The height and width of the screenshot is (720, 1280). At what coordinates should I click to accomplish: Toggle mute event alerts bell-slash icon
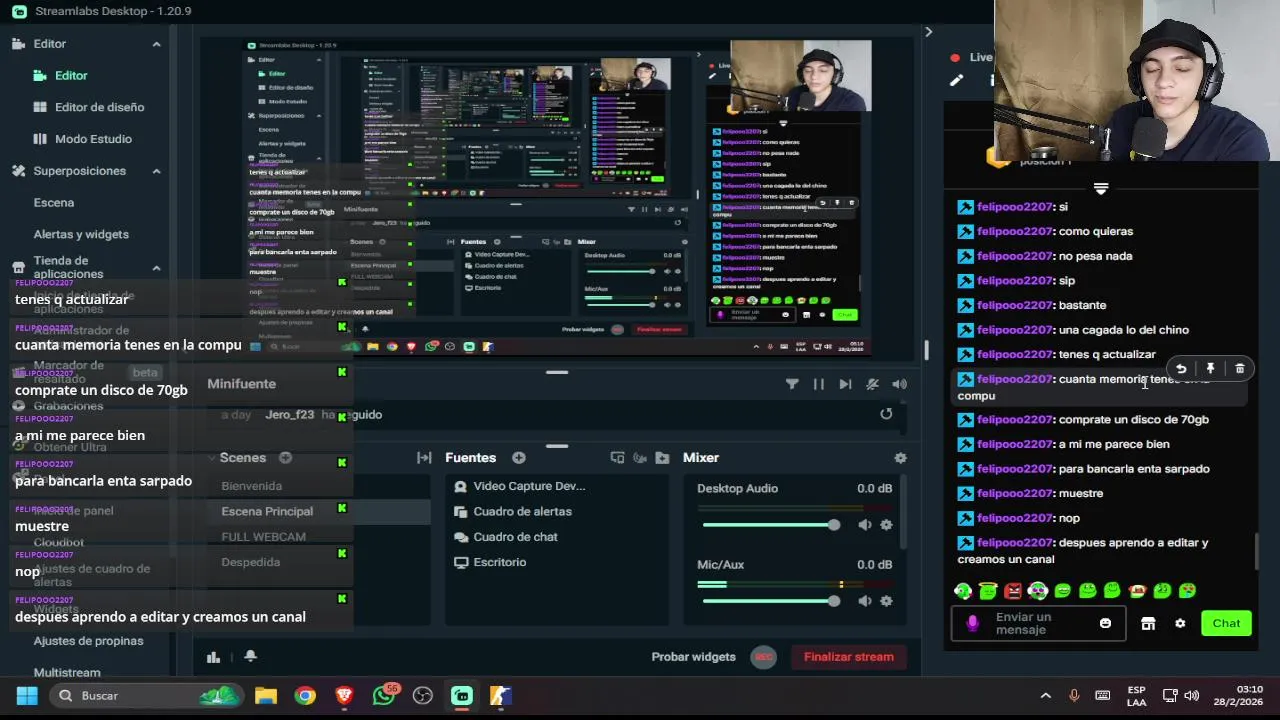coord(872,384)
